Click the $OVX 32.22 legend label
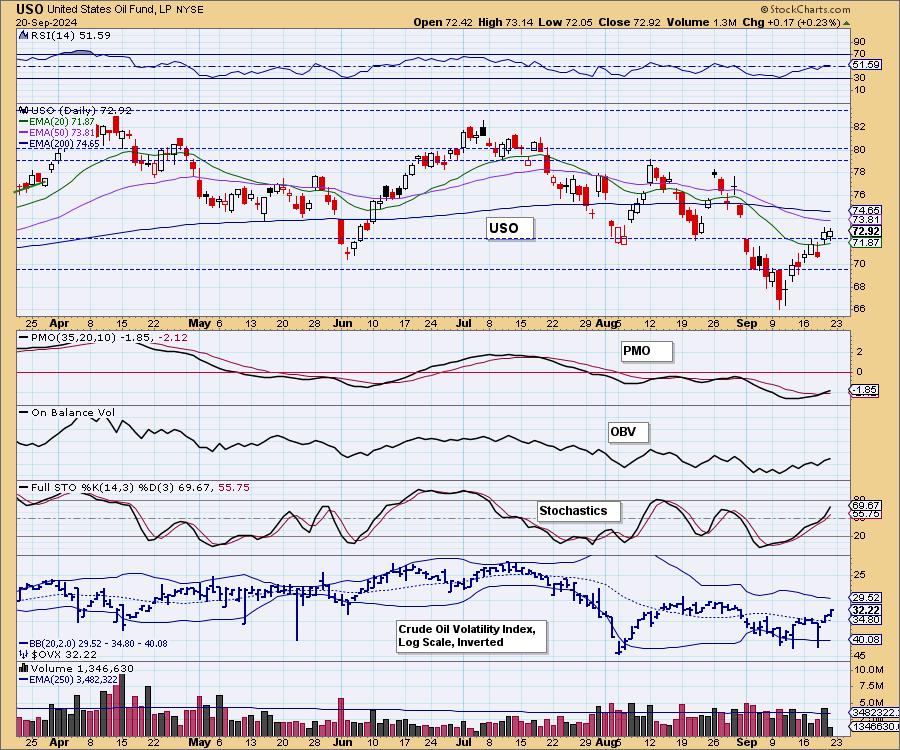Screen dimensions: 900x750 [64, 654]
